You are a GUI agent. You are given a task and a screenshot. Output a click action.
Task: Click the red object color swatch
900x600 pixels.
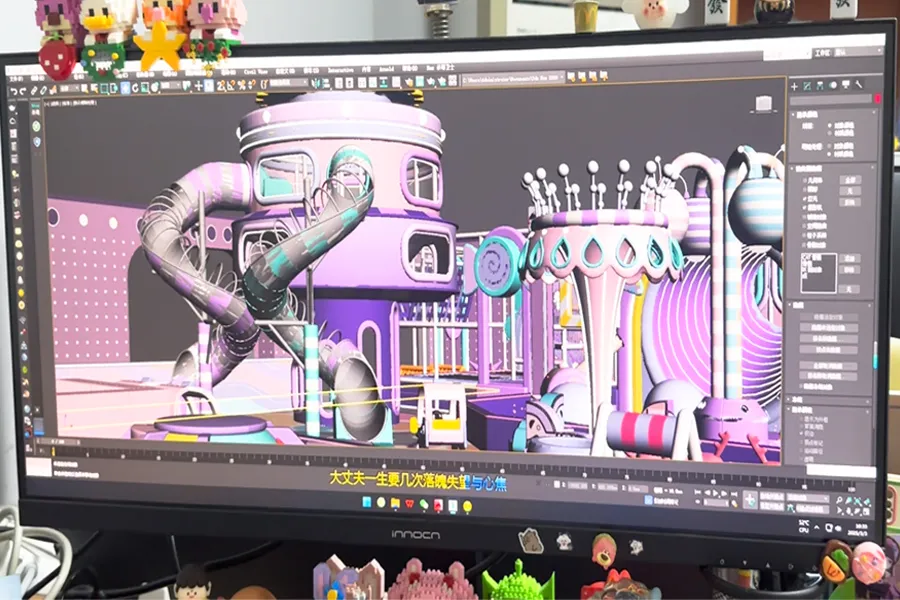878,98
